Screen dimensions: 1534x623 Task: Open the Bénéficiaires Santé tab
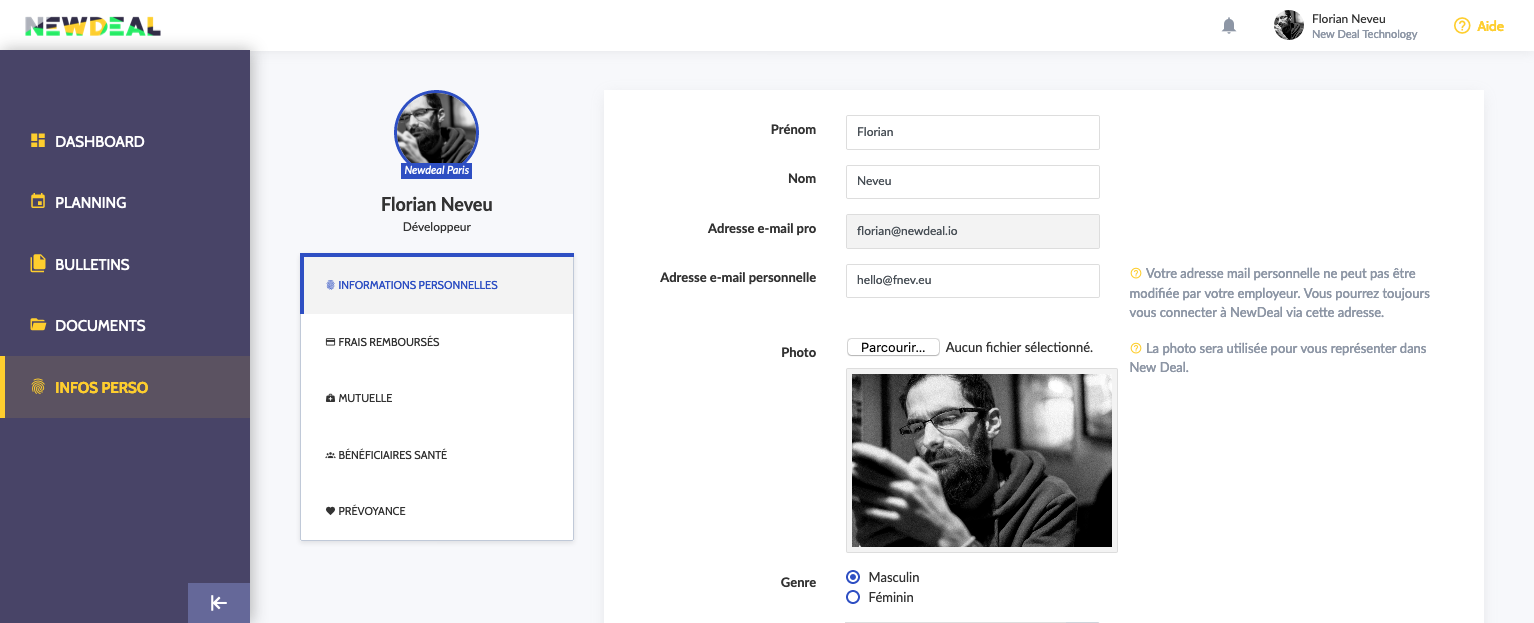(x=392, y=455)
